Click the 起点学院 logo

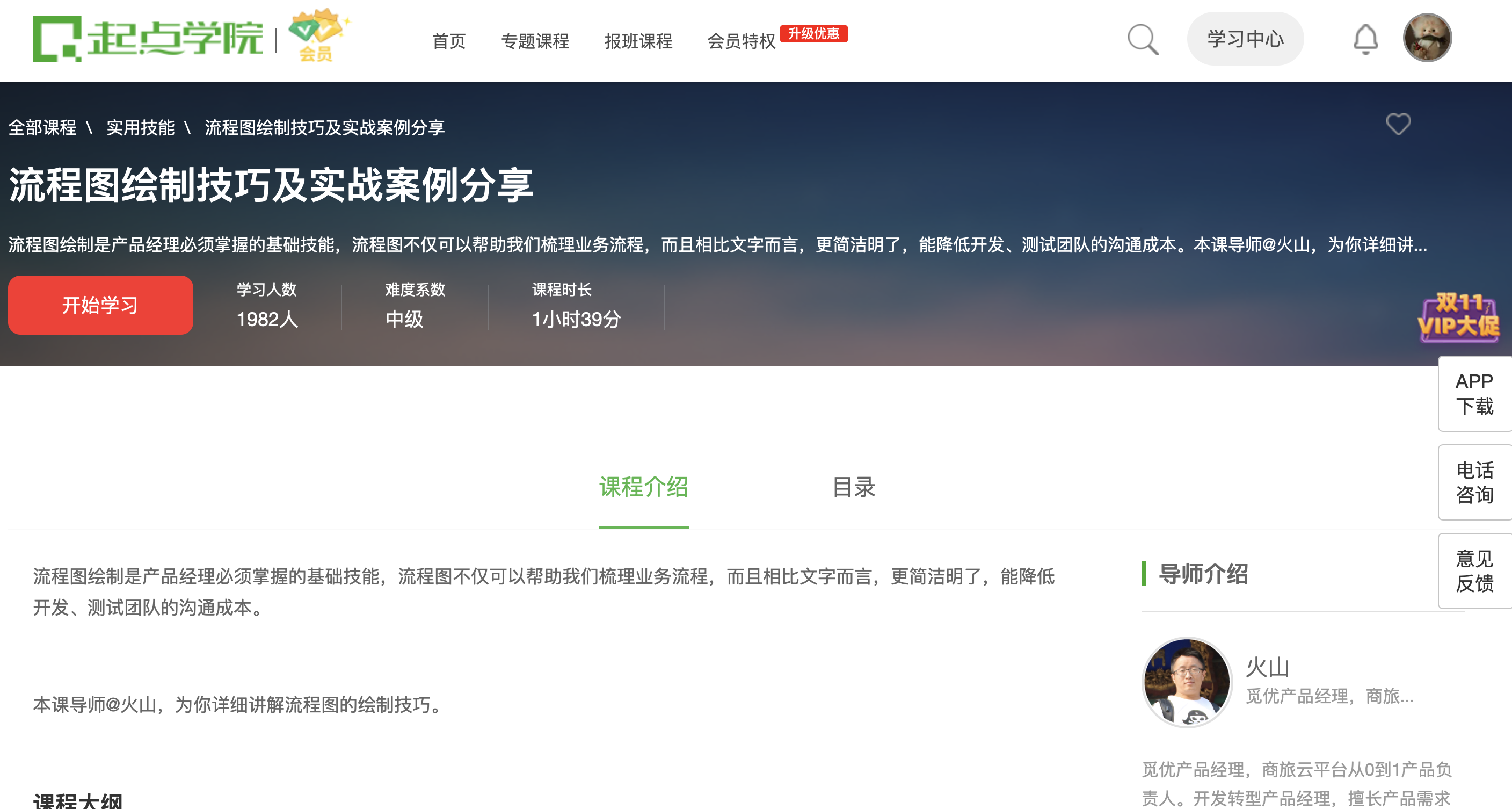pyautogui.click(x=148, y=39)
